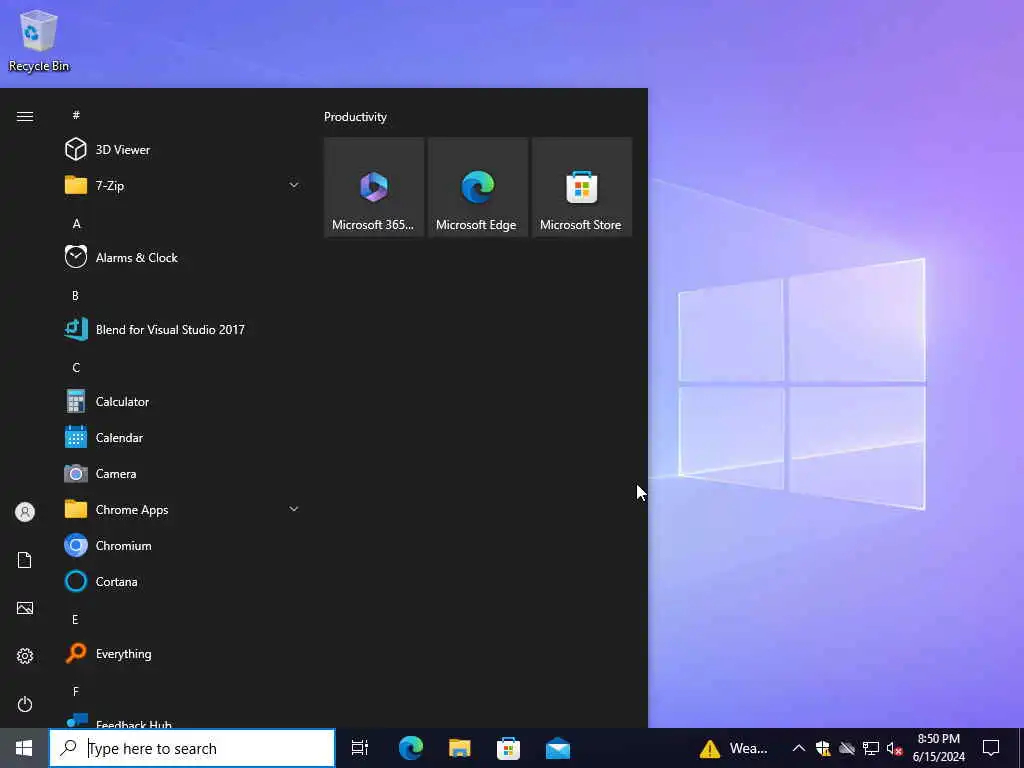Open the Calendar app
The height and width of the screenshot is (768, 1024).
(183, 438)
